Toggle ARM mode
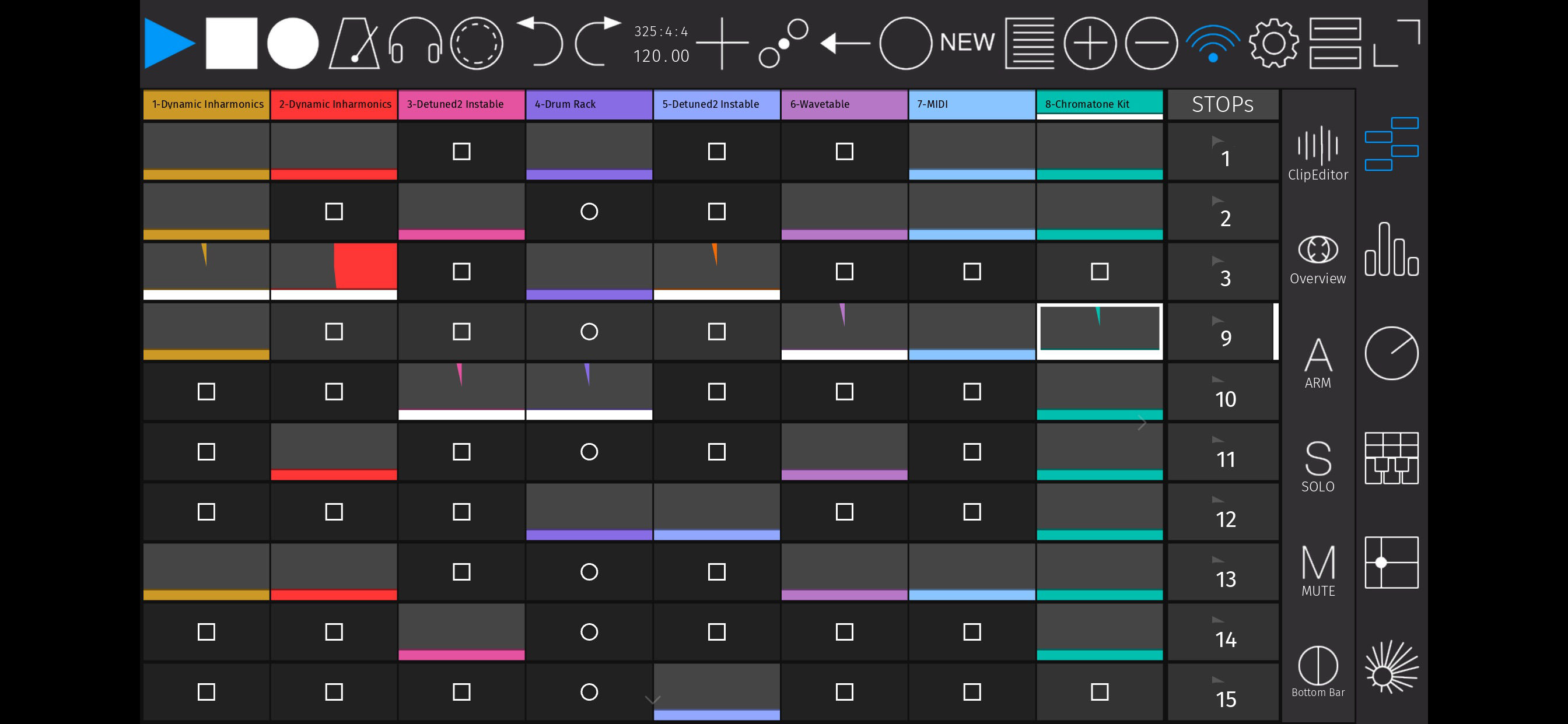The height and width of the screenshot is (724, 1568). (x=1318, y=363)
